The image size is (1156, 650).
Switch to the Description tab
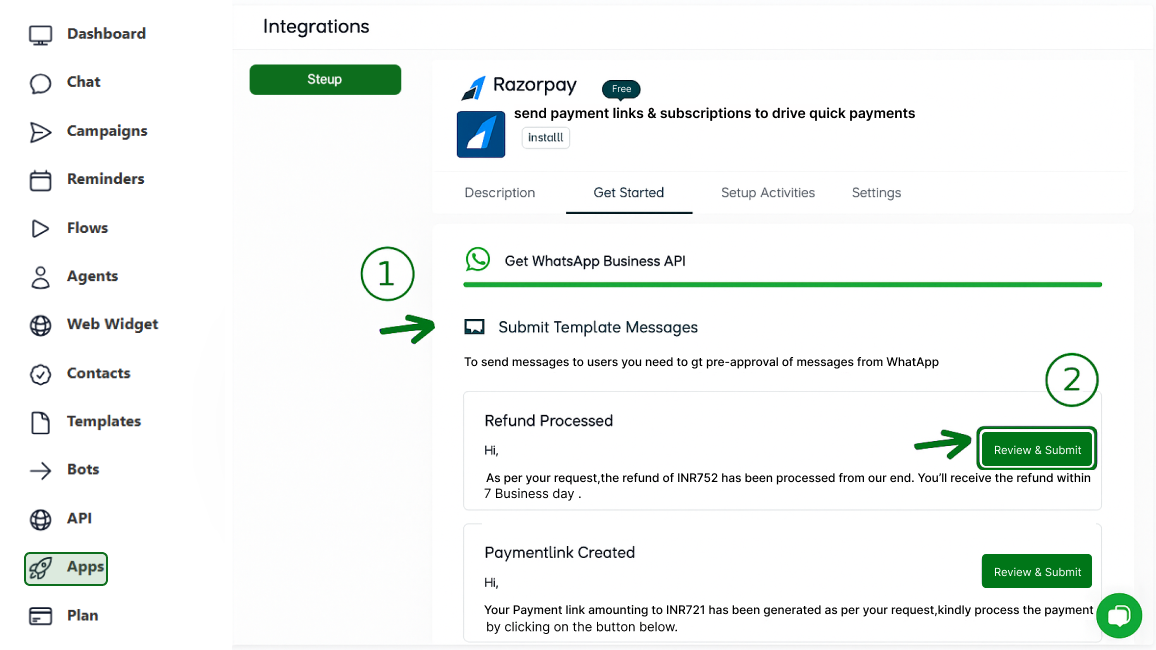499,193
